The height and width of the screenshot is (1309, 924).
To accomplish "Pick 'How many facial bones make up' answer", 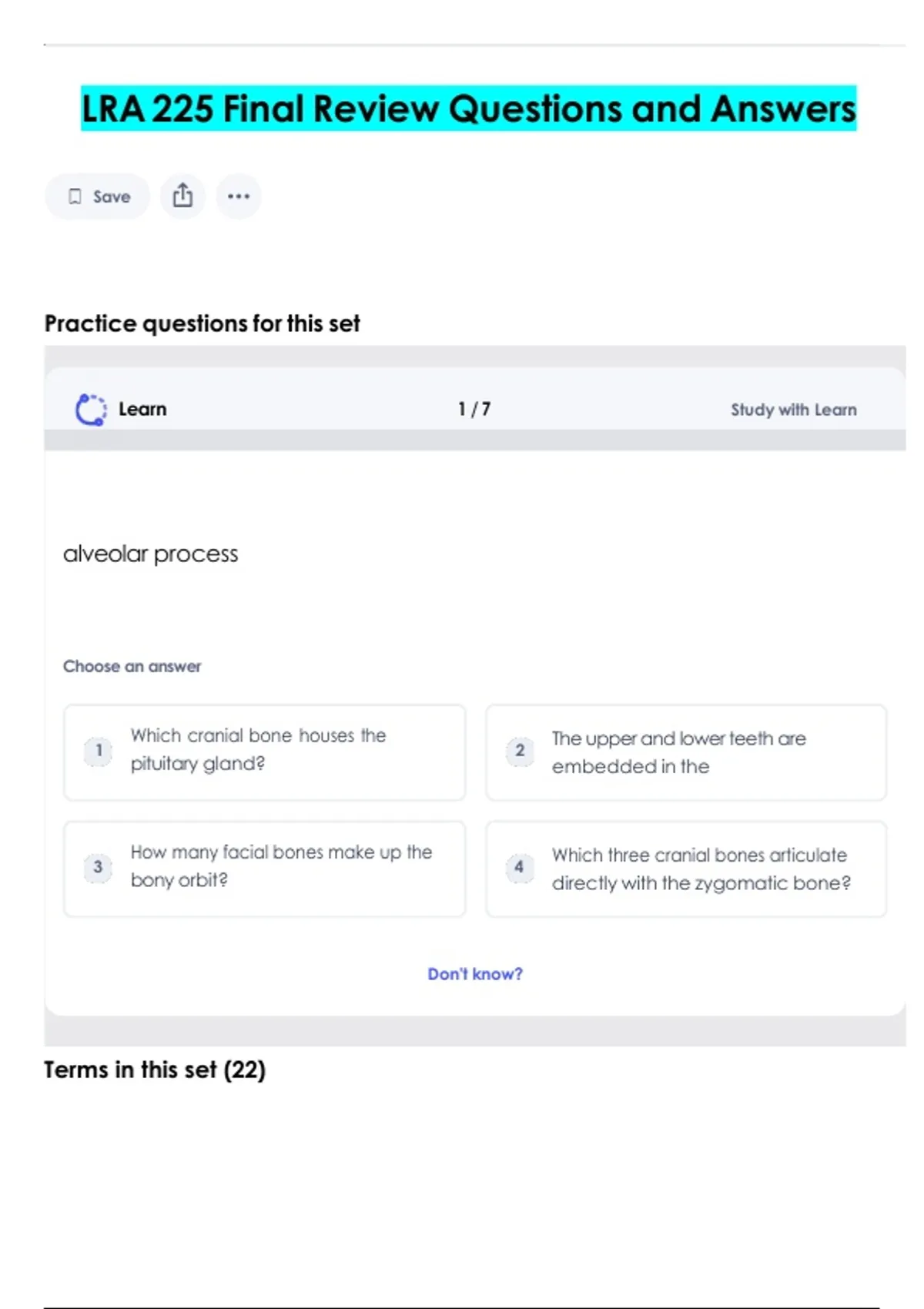I will 281,866.
